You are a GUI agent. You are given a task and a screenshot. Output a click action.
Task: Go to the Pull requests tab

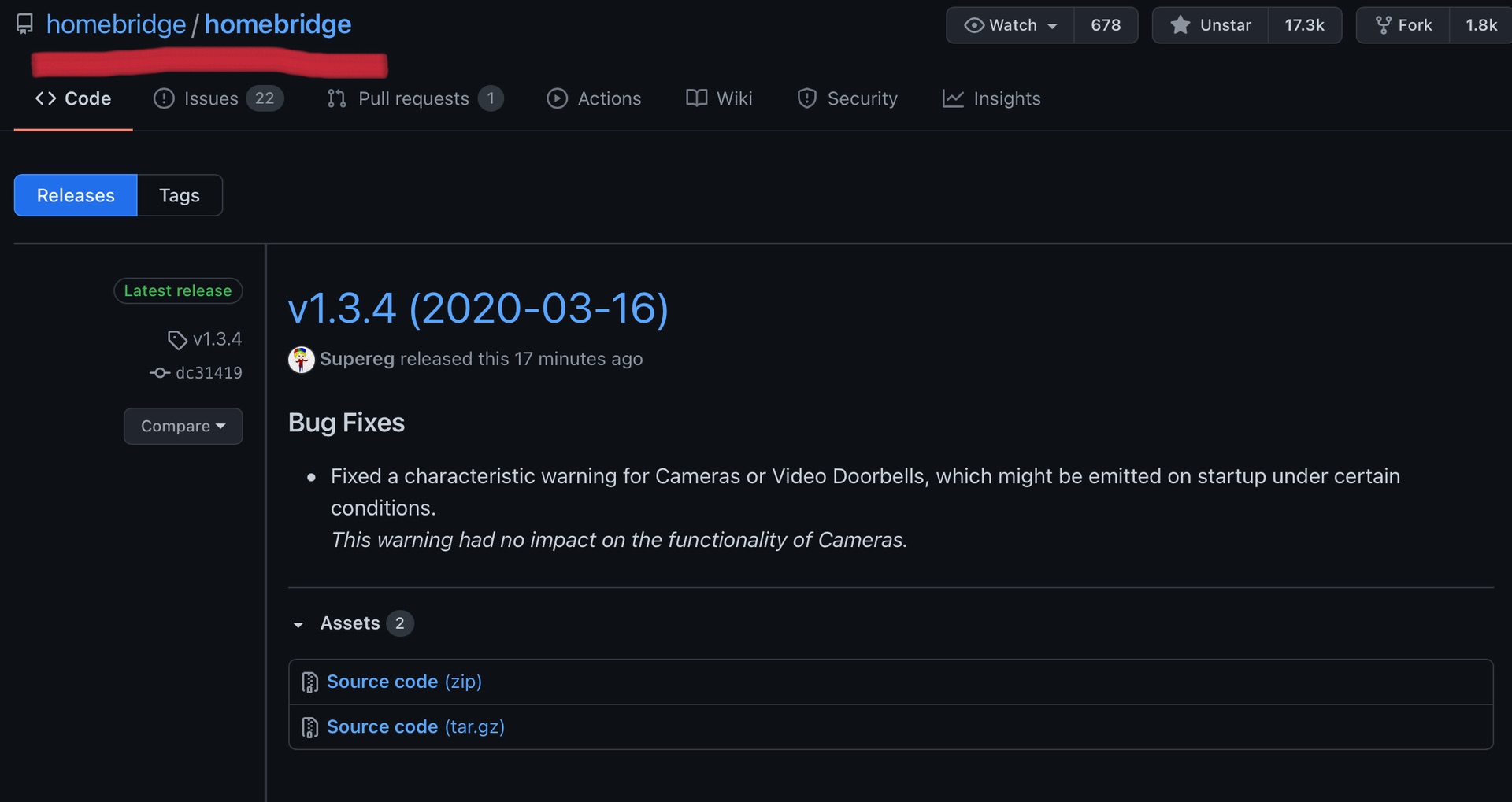tap(414, 98)
